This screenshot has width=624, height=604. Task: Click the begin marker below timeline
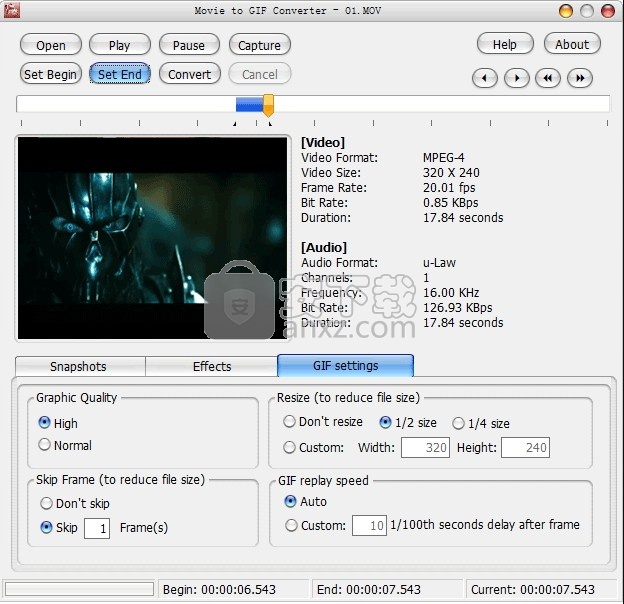(x=235, y=124)
